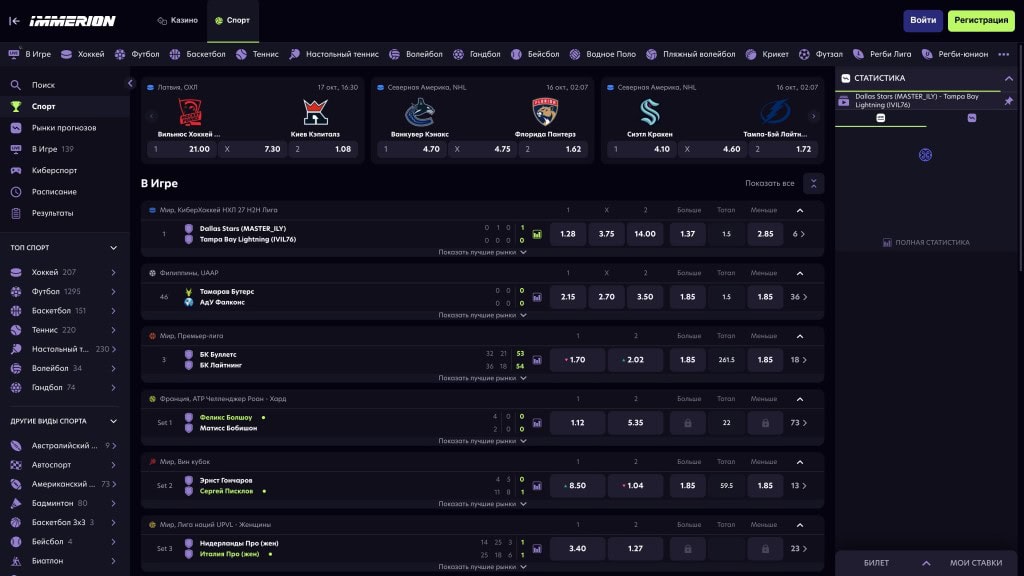Viewport: 1024px width, 576px height.
Task: Collapse the Статистика panel
Action: tap(1009, 78)
